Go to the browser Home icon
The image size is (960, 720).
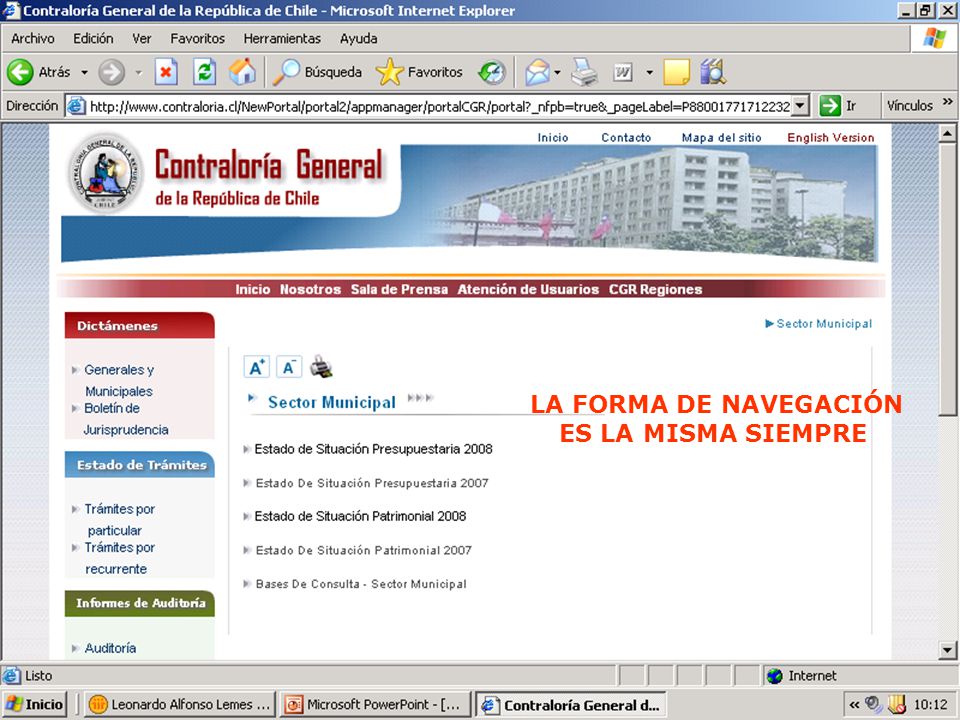click(242, 72)
